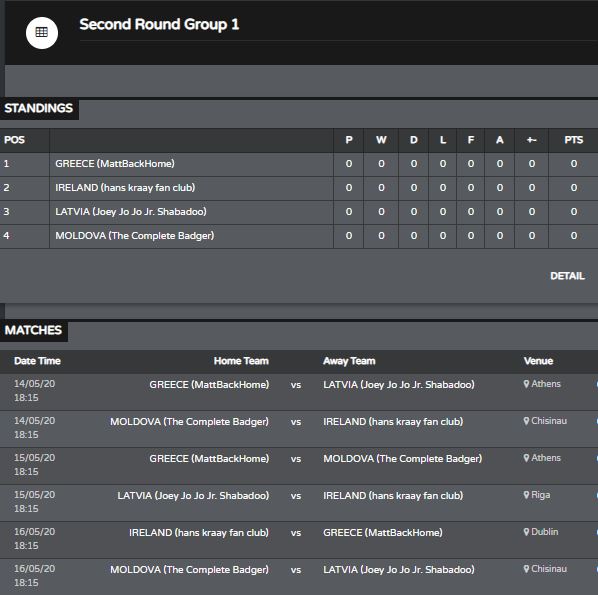598x595 pixels.
Task: Click the Riga venue location pin icon
Action: pyautogui.click(x=526, y=495)
